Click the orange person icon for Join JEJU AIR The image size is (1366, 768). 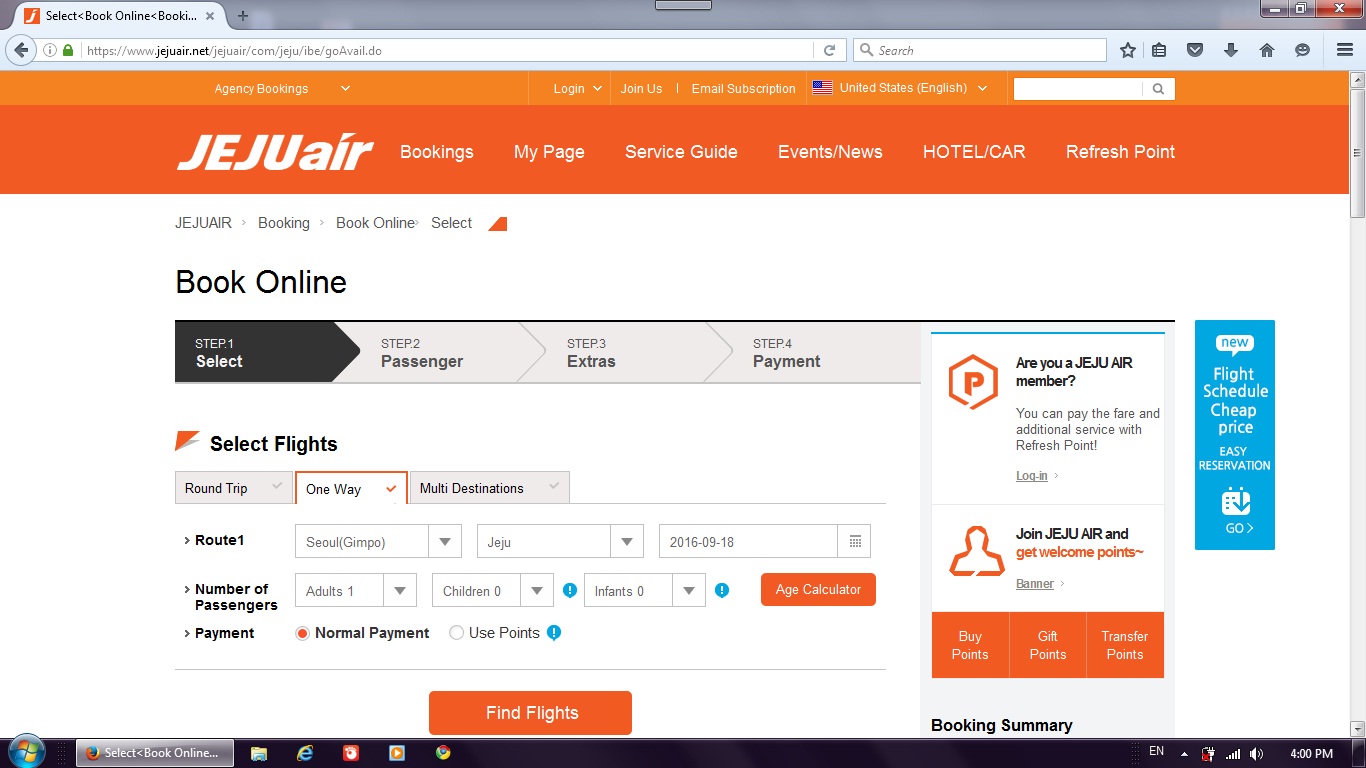(x=976, y=551)
